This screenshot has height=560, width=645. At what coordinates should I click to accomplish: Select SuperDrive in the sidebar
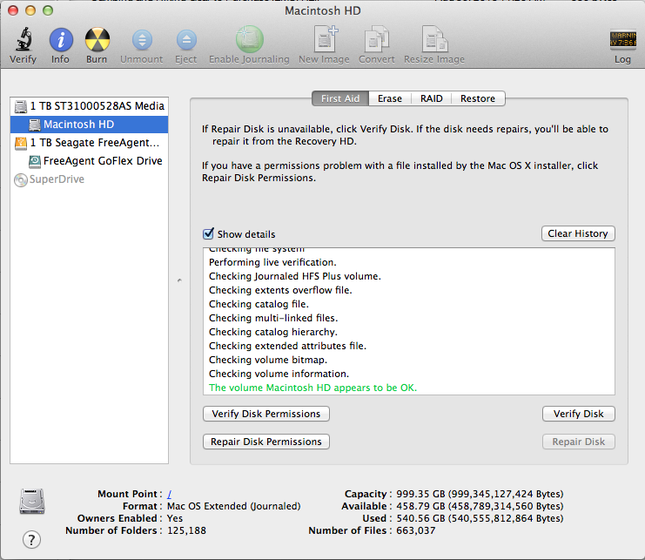coord(89,179)
